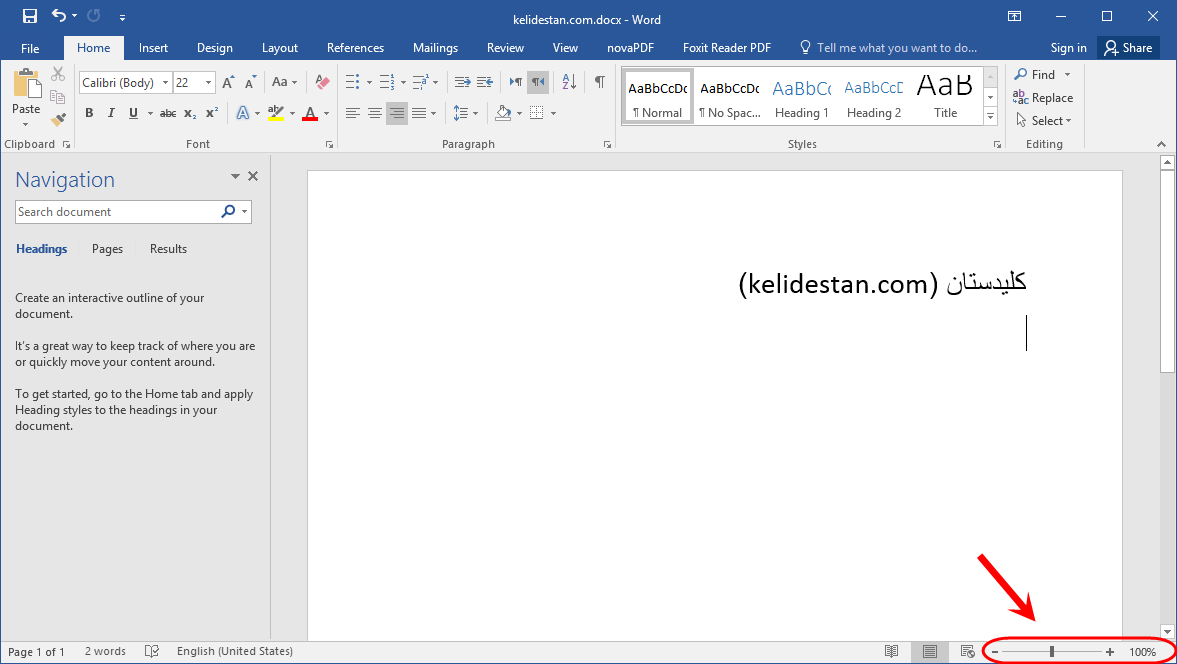Sort text with the A-Z sort icon

[x=569, y=82]
